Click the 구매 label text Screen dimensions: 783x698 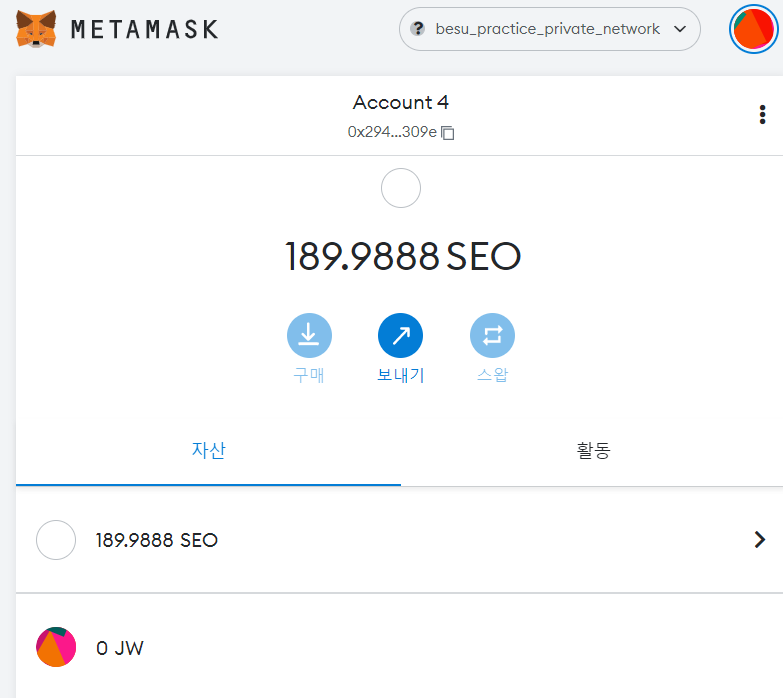(309, 374)
